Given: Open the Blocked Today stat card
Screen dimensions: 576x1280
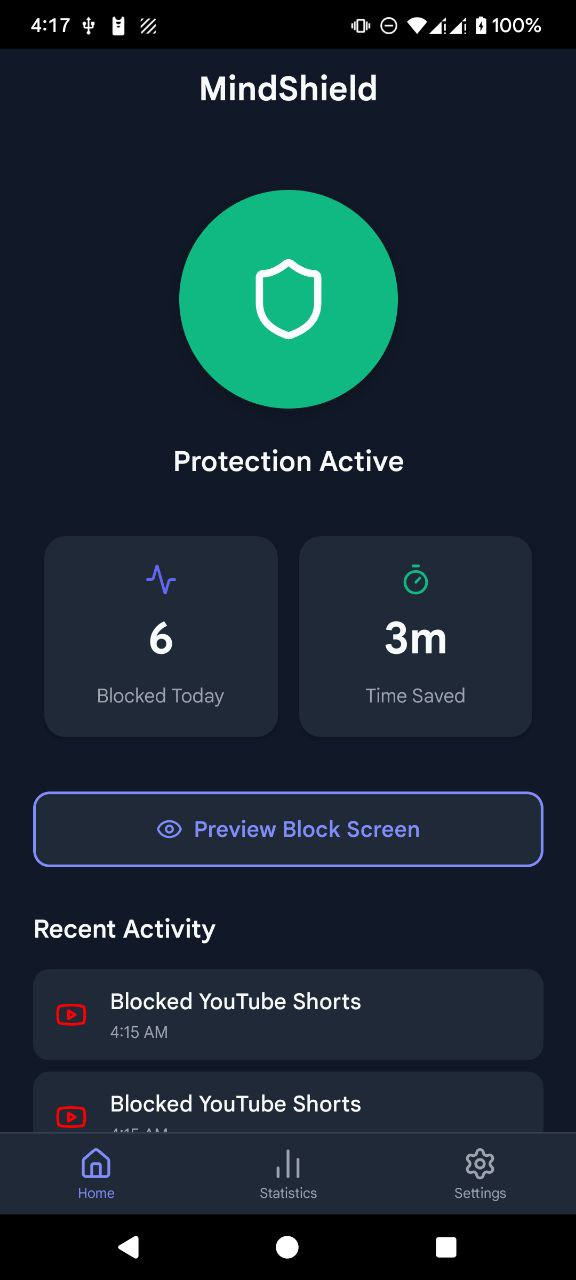Looking at the screenshot, I should 160,636.
